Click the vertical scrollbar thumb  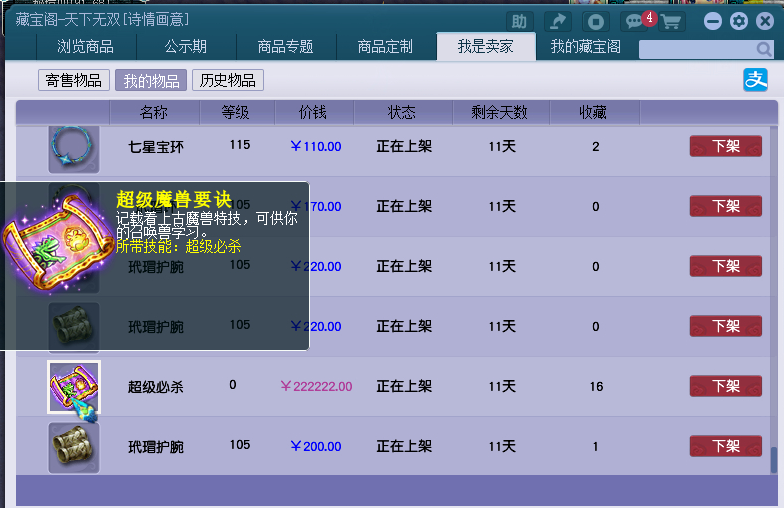pos(773,460)
